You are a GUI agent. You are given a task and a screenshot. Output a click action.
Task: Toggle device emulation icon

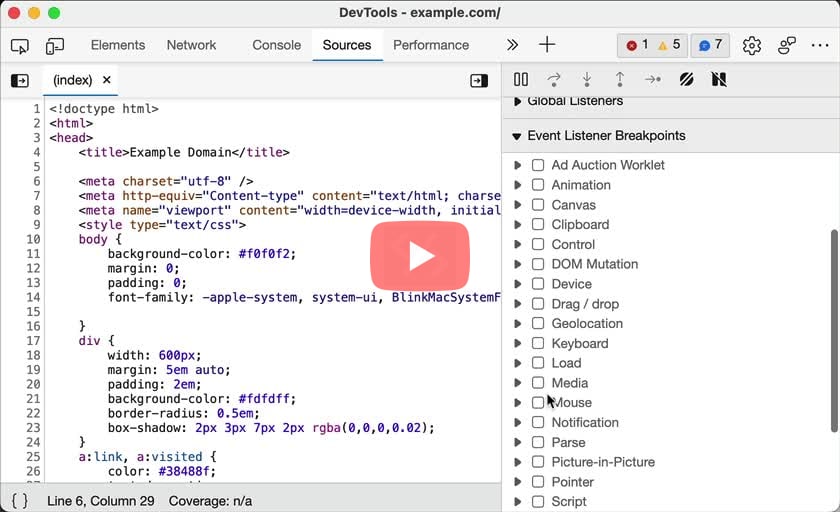pyautogui.click(x=55, y=46)
